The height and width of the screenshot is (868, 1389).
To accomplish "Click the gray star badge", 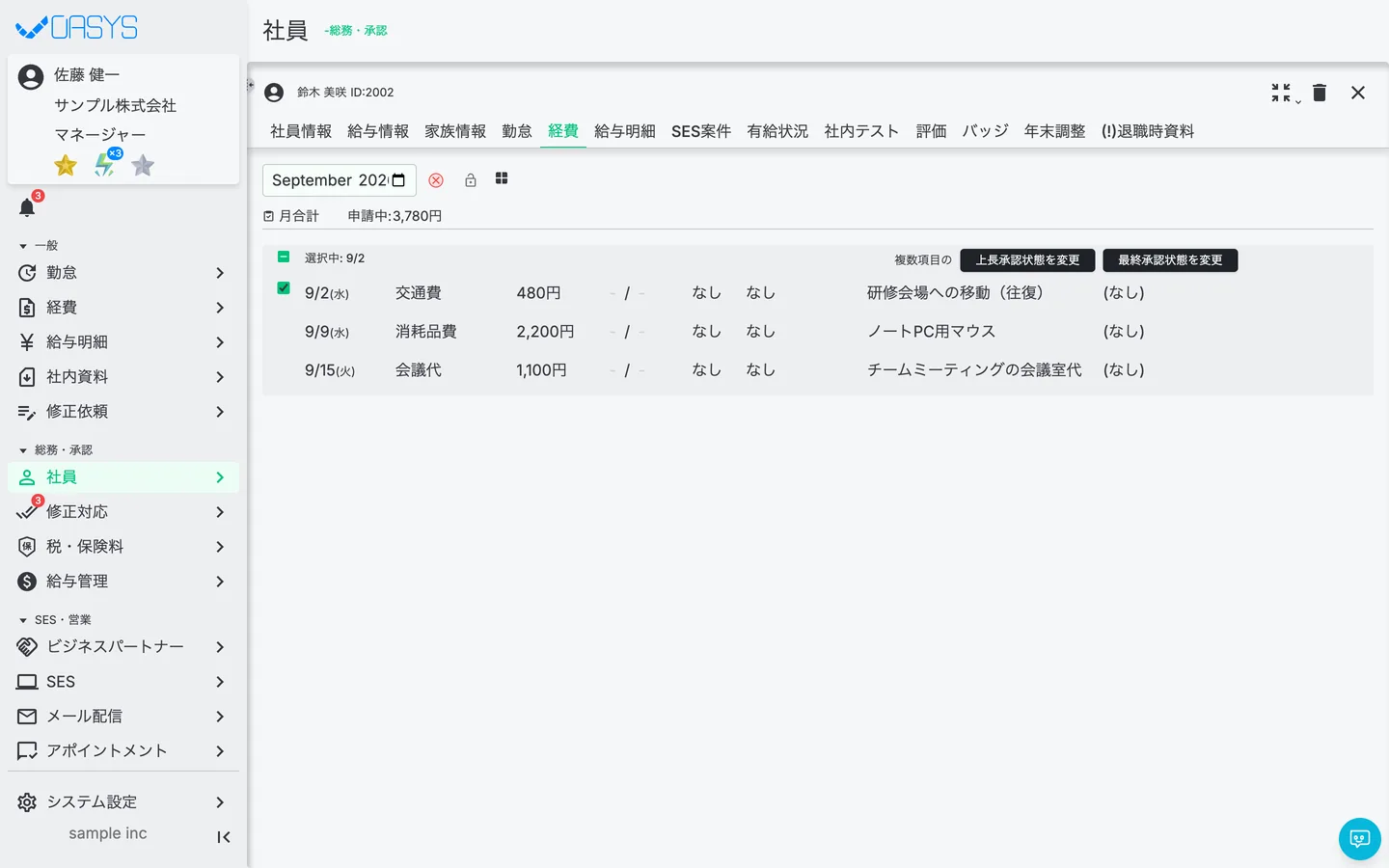I will [143, 166].
